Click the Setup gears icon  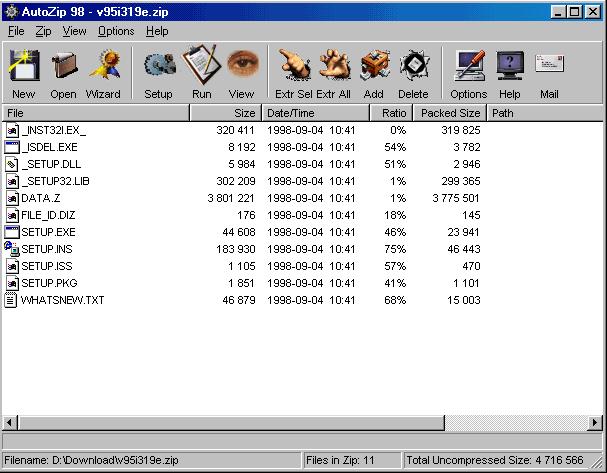(x=159, y=65)
